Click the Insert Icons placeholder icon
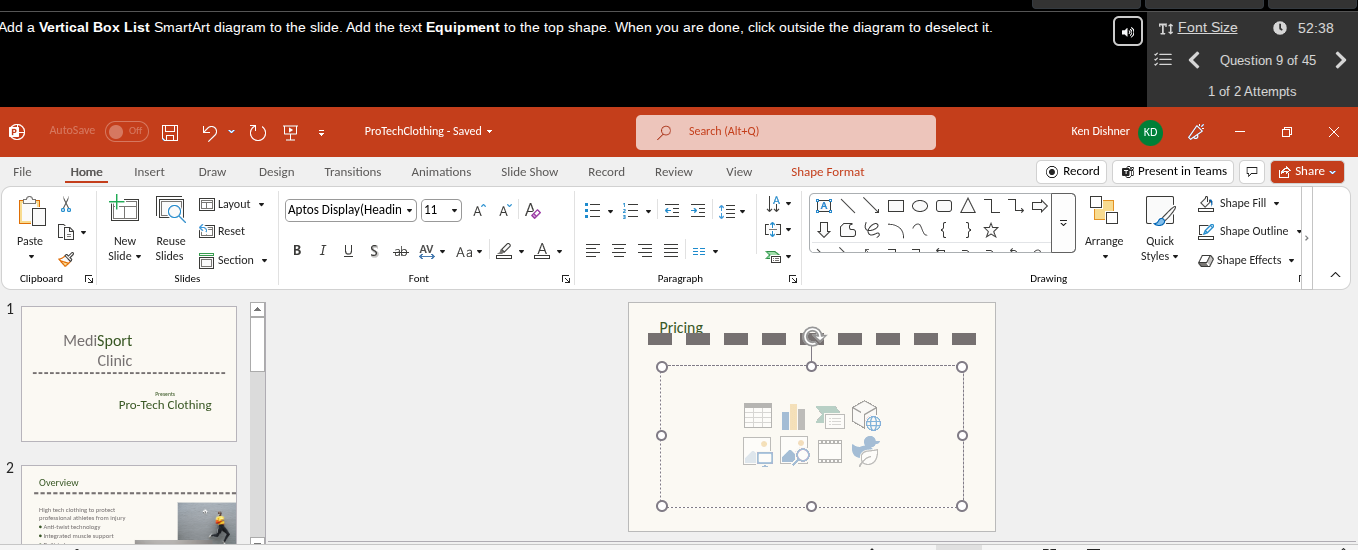This screenshot has width=1358, height=550. point(866,452)
